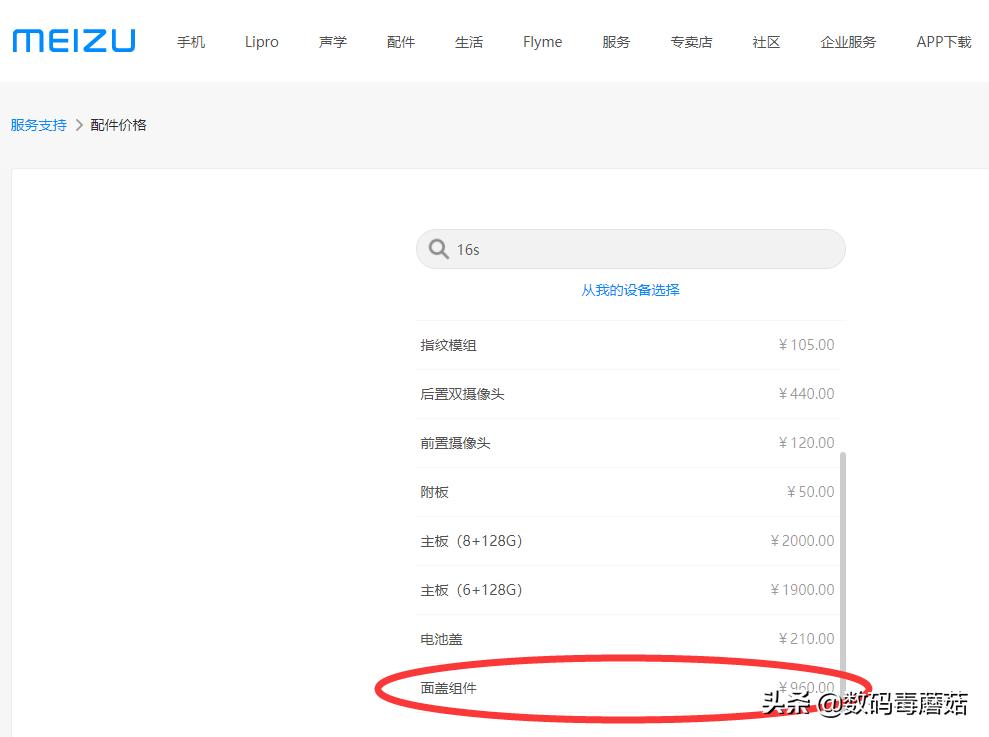Click the 主板（8+128G）entry
This screenshot has width=989, height=737.
tap(630, 540)
